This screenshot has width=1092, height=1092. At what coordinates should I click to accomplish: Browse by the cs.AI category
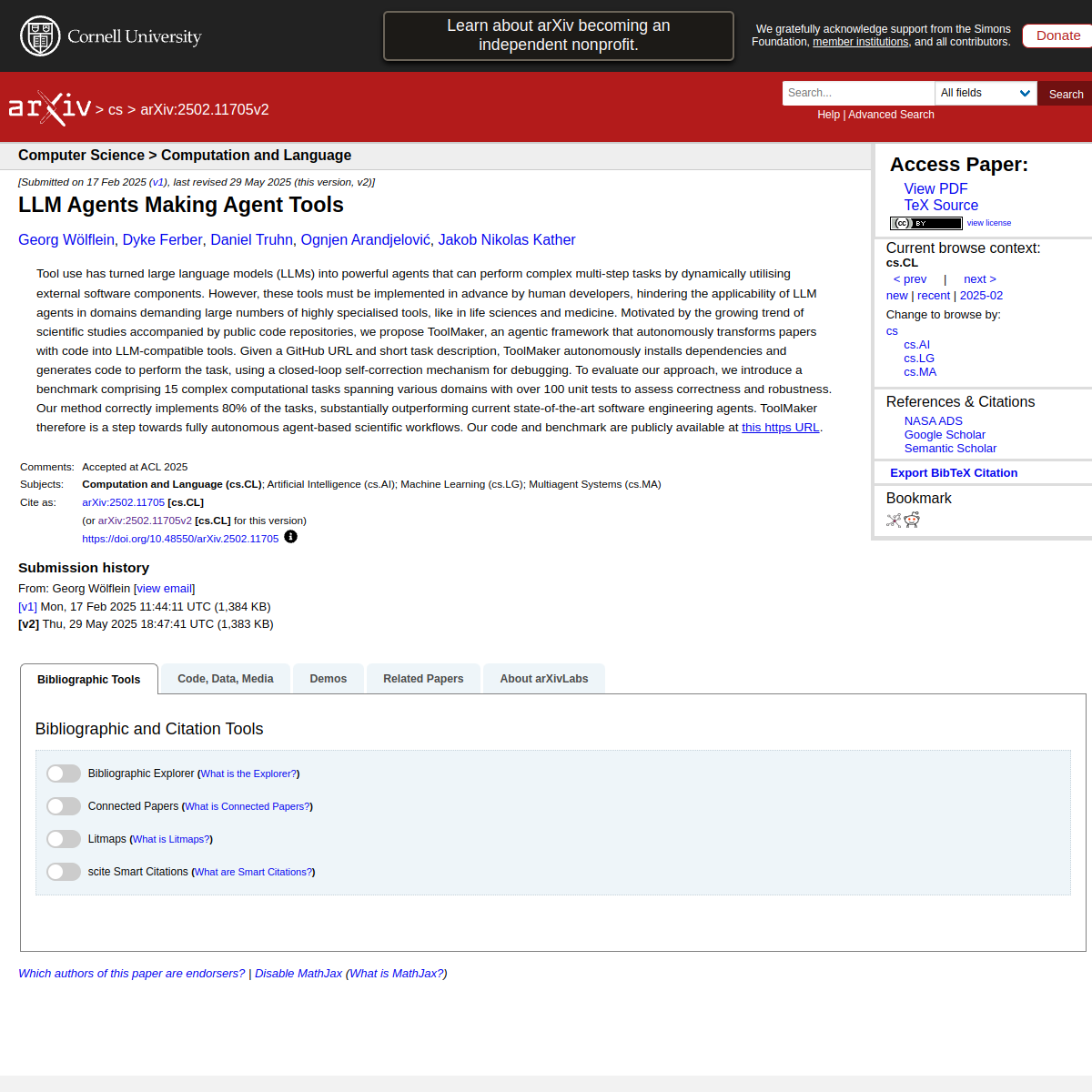[x=916, y=345]
